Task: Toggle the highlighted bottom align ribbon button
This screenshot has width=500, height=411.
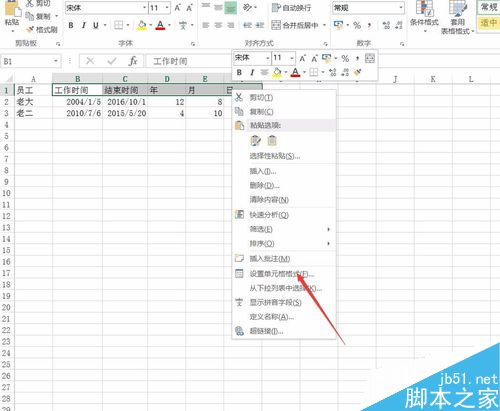Action: point(230,7)
